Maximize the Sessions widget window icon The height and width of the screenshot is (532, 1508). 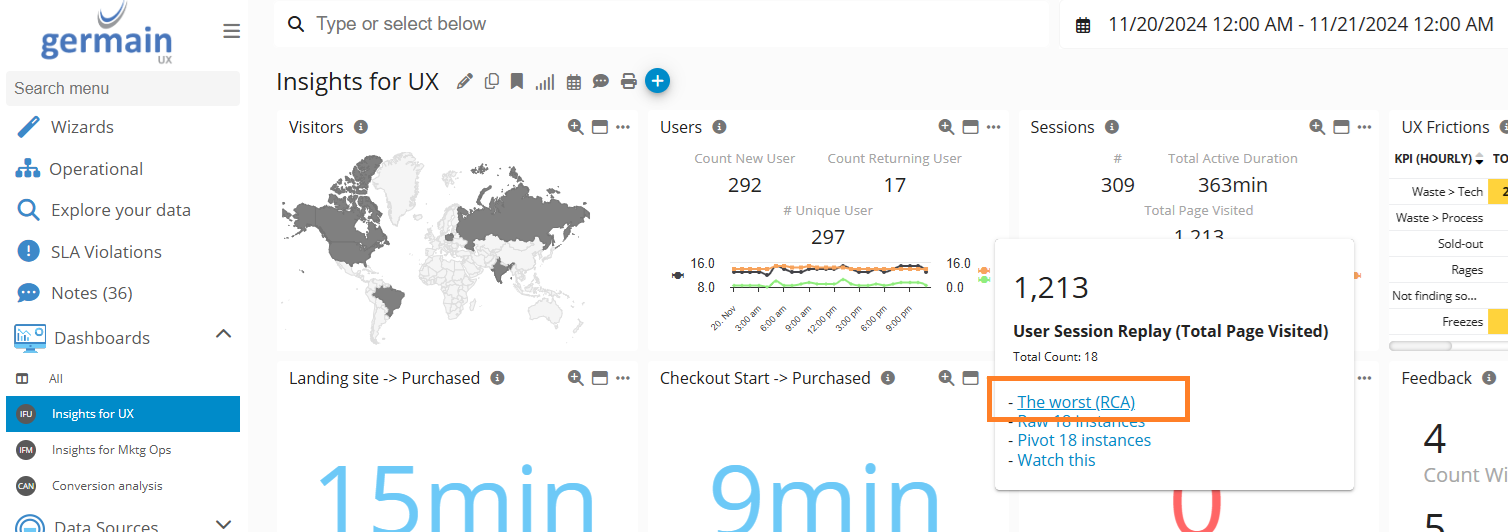click(x=1342, y=127)
